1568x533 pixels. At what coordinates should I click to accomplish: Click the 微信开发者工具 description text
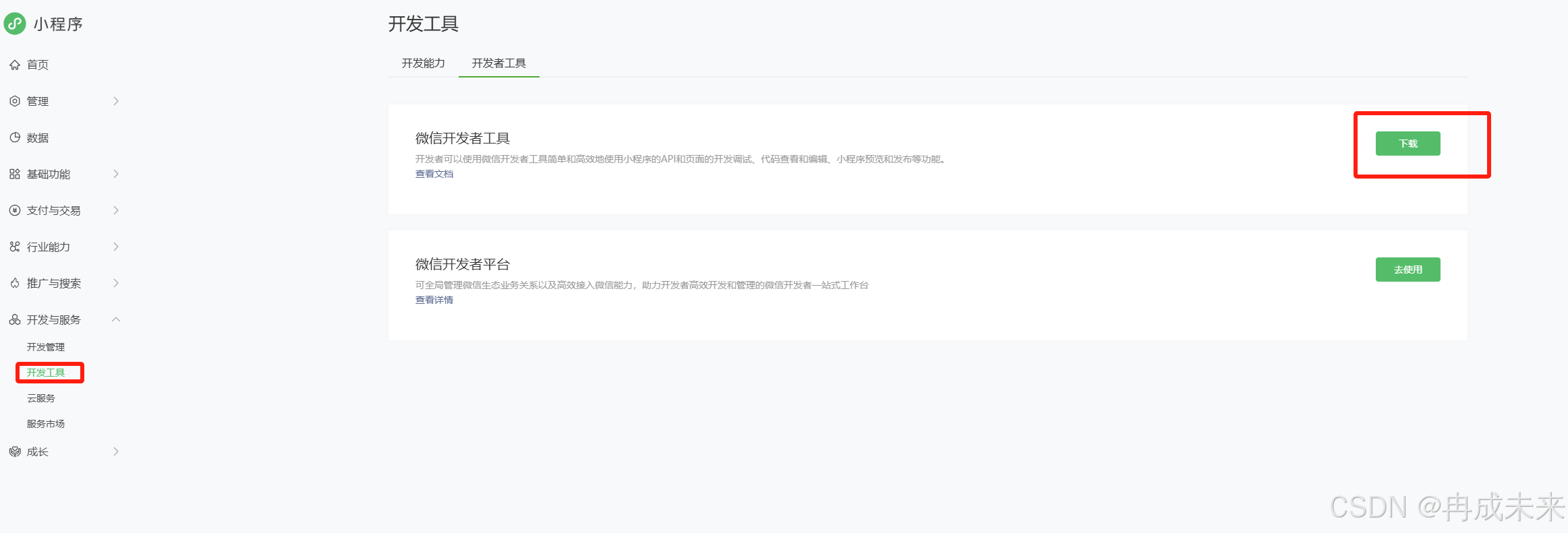pos(682,159)
